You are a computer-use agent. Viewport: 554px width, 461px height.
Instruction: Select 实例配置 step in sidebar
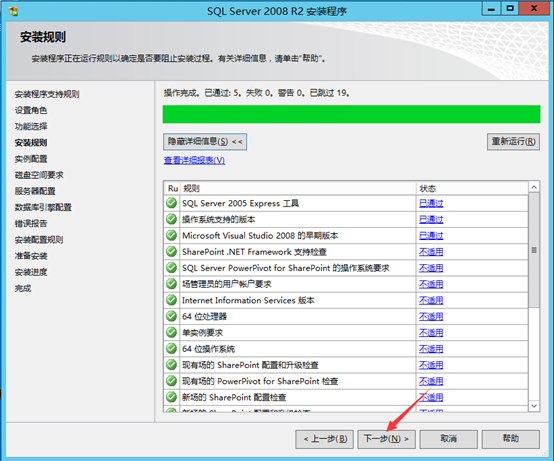[31, 159]
